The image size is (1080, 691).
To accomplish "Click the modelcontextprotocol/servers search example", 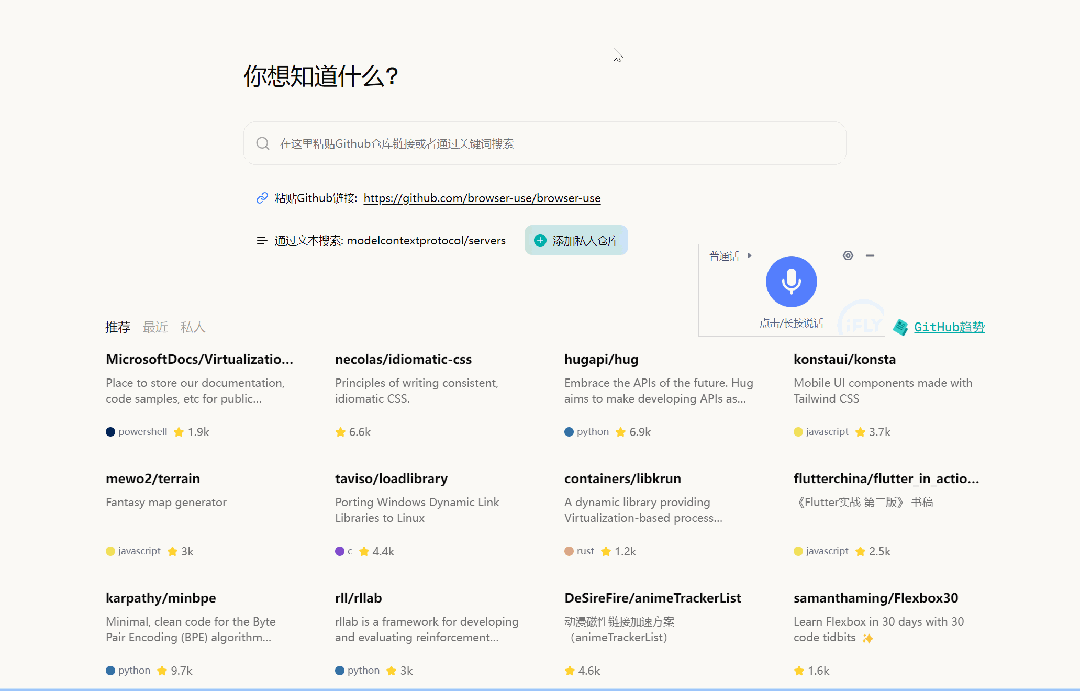I will (x=426, y=240).
